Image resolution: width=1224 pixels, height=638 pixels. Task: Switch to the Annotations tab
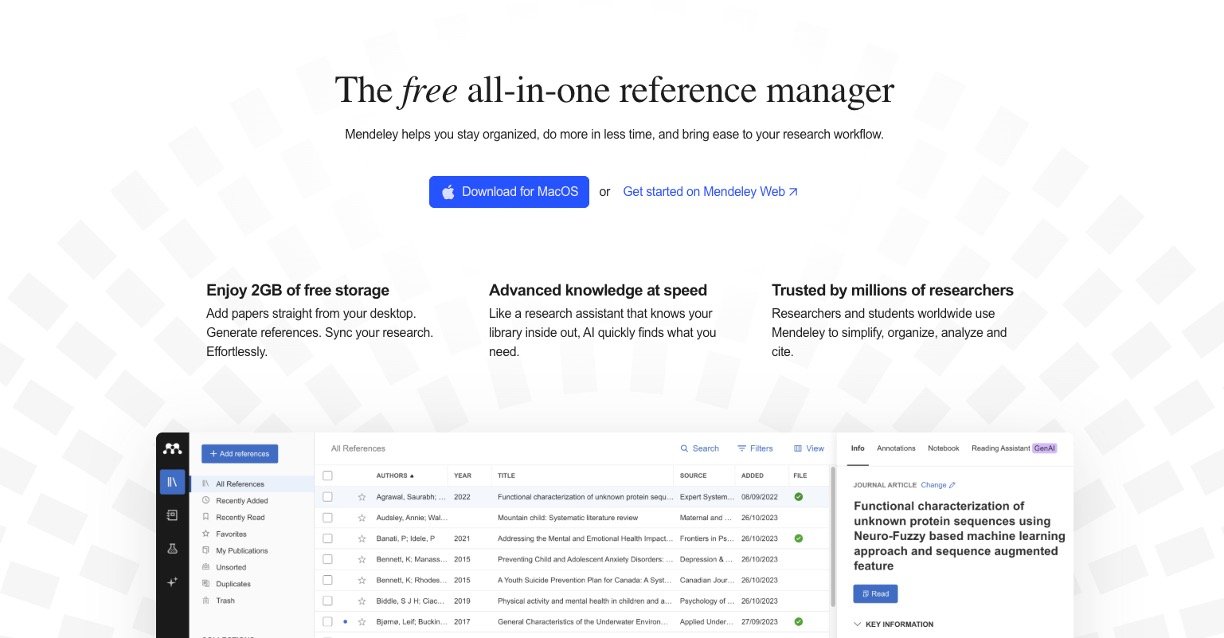point(896,449)
